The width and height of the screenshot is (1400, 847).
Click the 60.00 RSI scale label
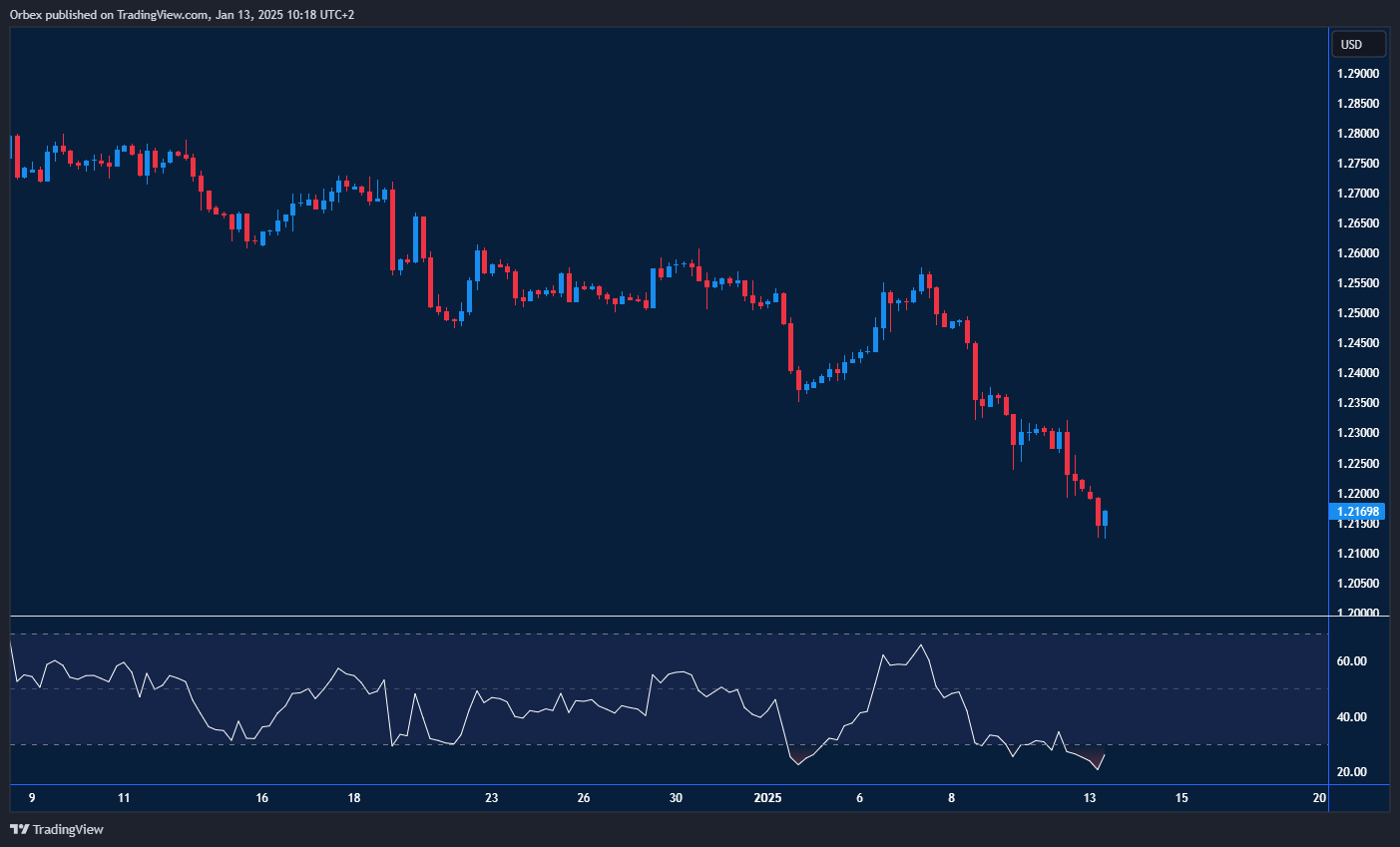pyautogui.click(x=1351, y=661)
